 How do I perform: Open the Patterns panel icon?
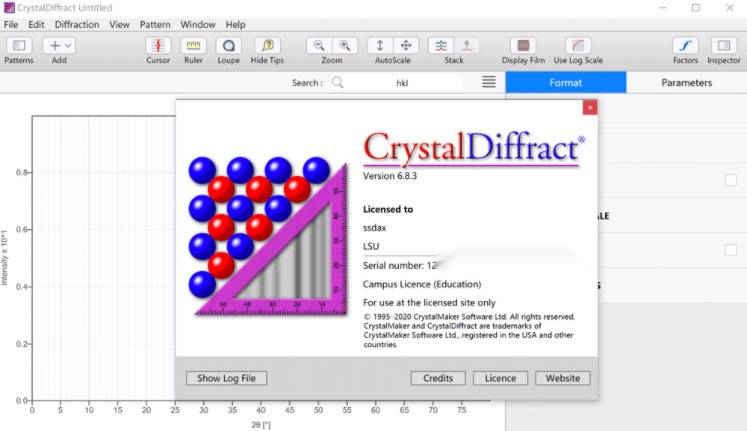(19, 46)
